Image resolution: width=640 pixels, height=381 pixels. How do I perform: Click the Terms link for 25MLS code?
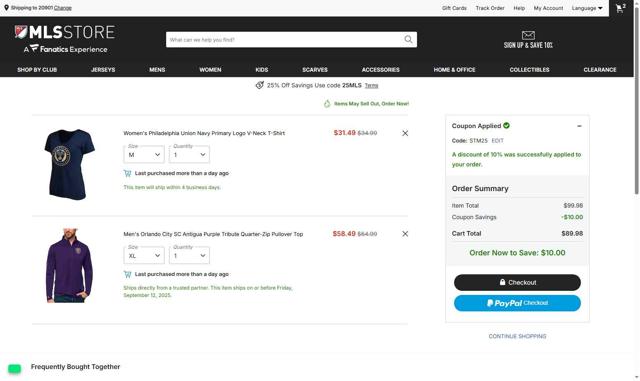[371, 85]
